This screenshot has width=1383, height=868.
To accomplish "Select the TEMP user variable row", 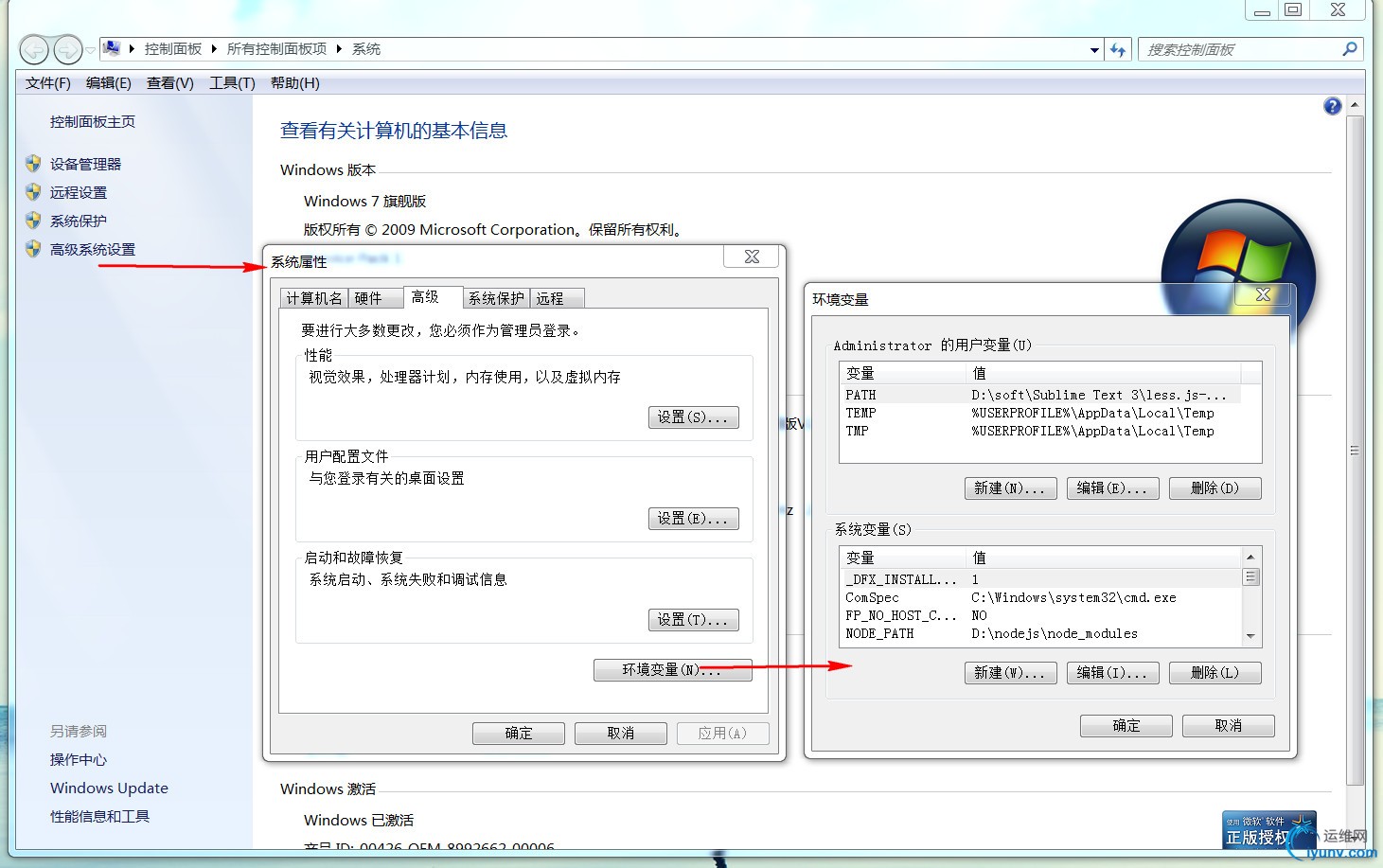I will 1039,413.
